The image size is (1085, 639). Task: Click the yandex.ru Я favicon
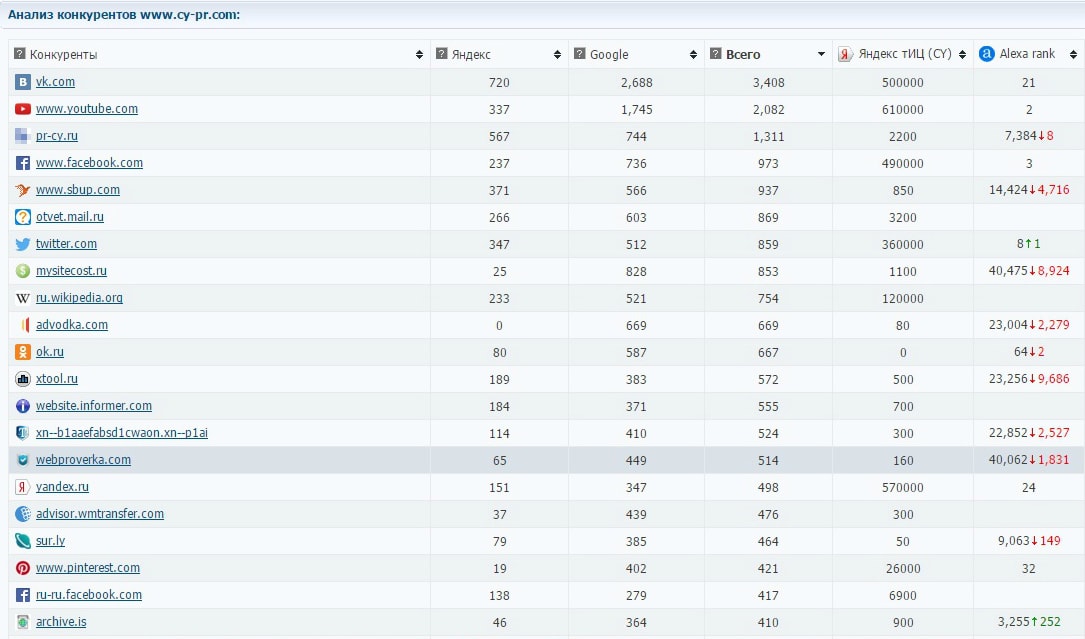click(x=23, y=487)
